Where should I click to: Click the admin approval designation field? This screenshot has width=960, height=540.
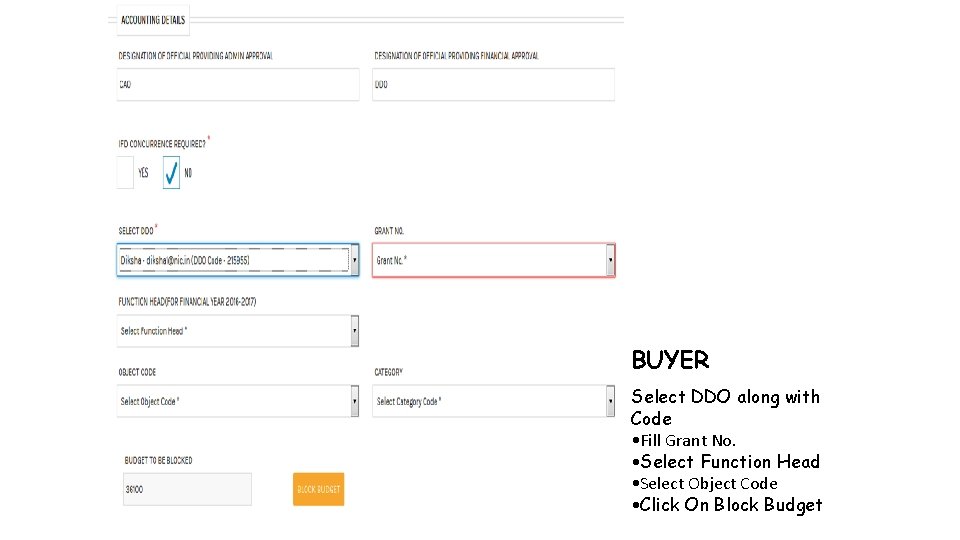tap(238, 85)
